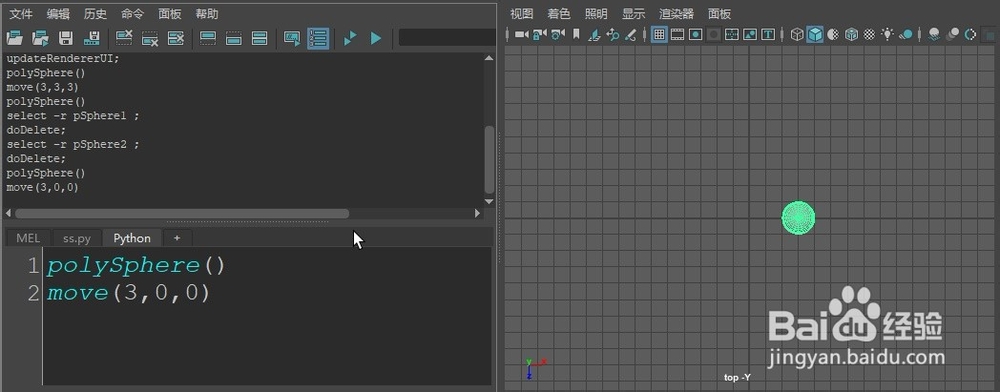Click the viewport Shadows icon

point(905,34)
